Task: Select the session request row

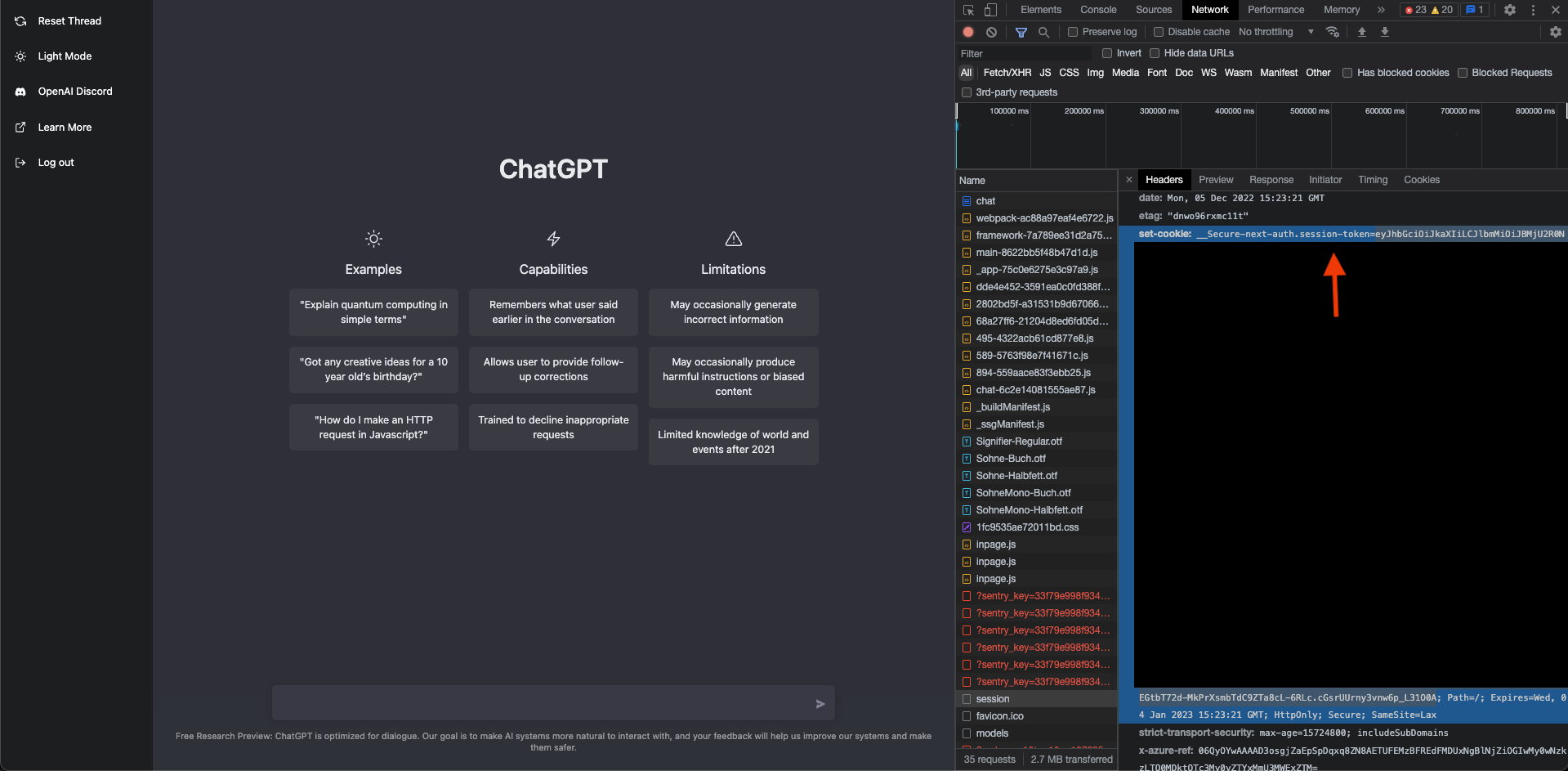Action: click(1036, 699)
